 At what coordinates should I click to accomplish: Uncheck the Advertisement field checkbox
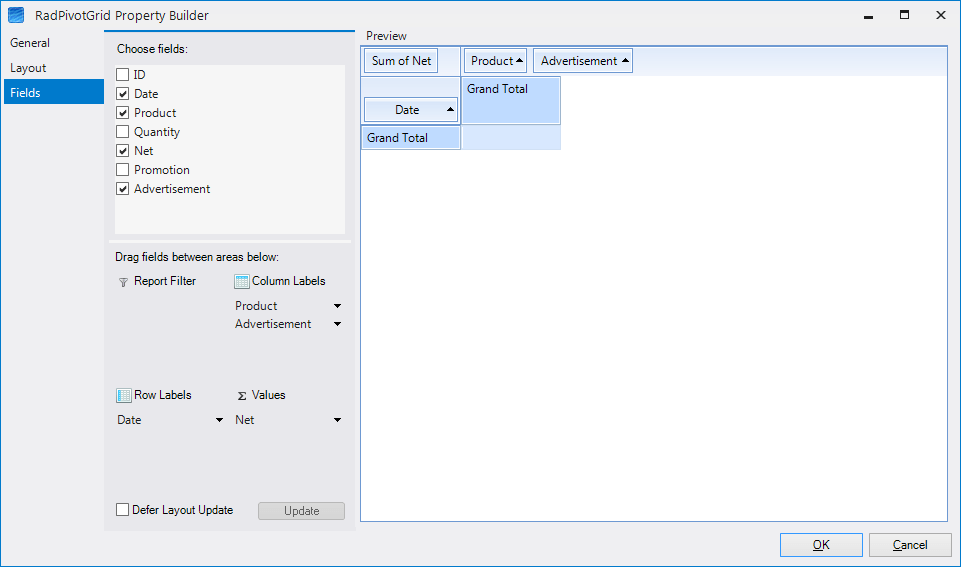pyautogui.click(x=123, y=189)
